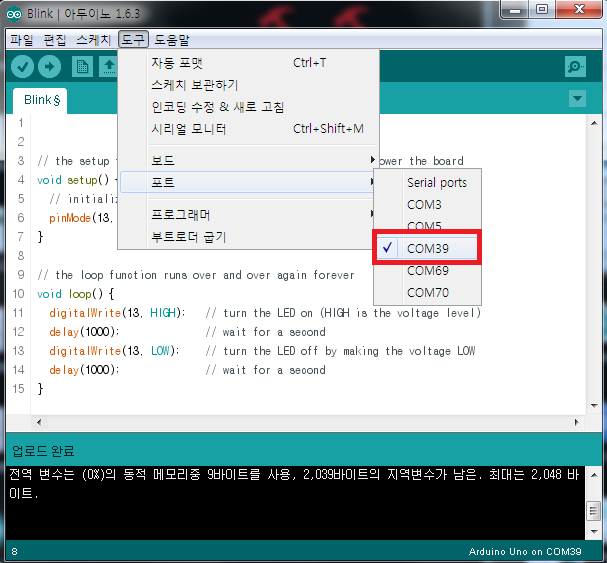This screenshot has width=607, height=563.
Task: Expand the 프로그래머 submenu
Action: click(249, 215)
